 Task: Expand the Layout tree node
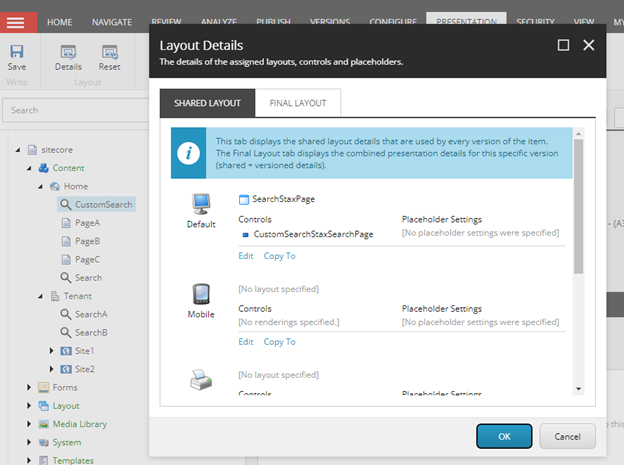coord(29,406)
